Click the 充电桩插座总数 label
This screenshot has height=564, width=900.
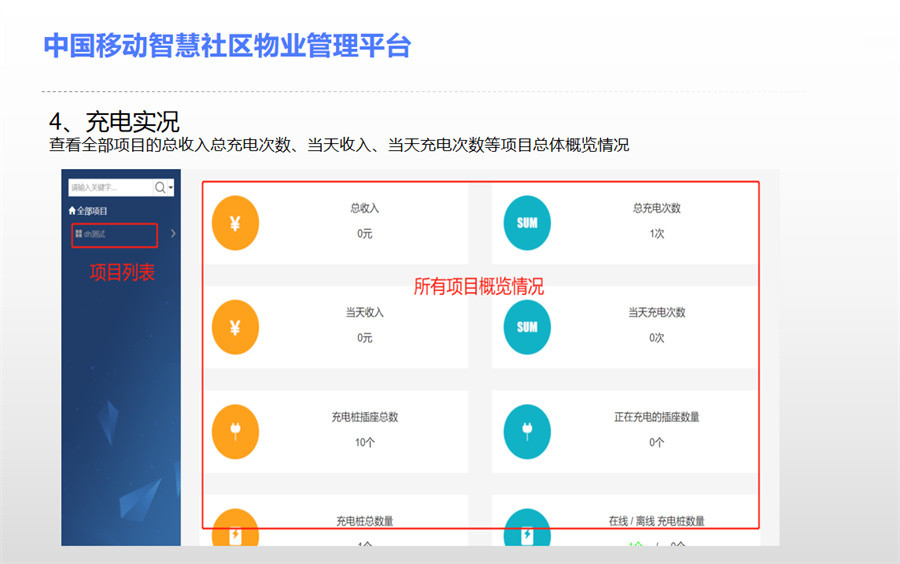[364, 417]
